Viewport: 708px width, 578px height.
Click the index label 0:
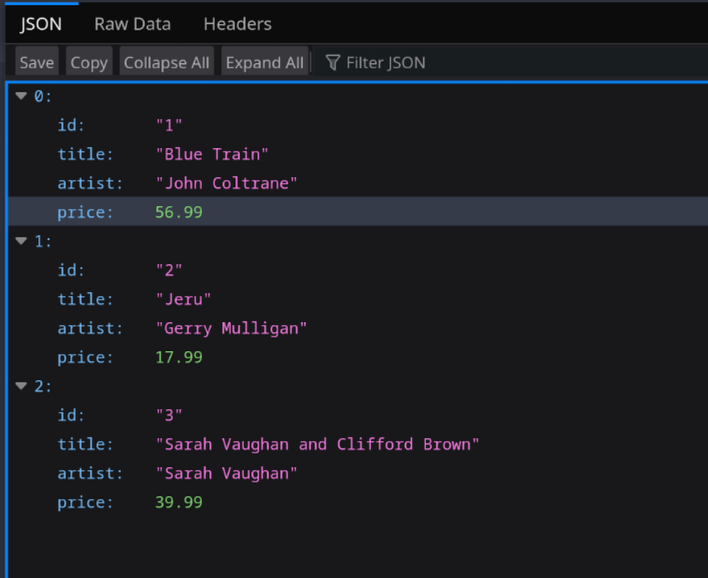[x=43, y=96]
